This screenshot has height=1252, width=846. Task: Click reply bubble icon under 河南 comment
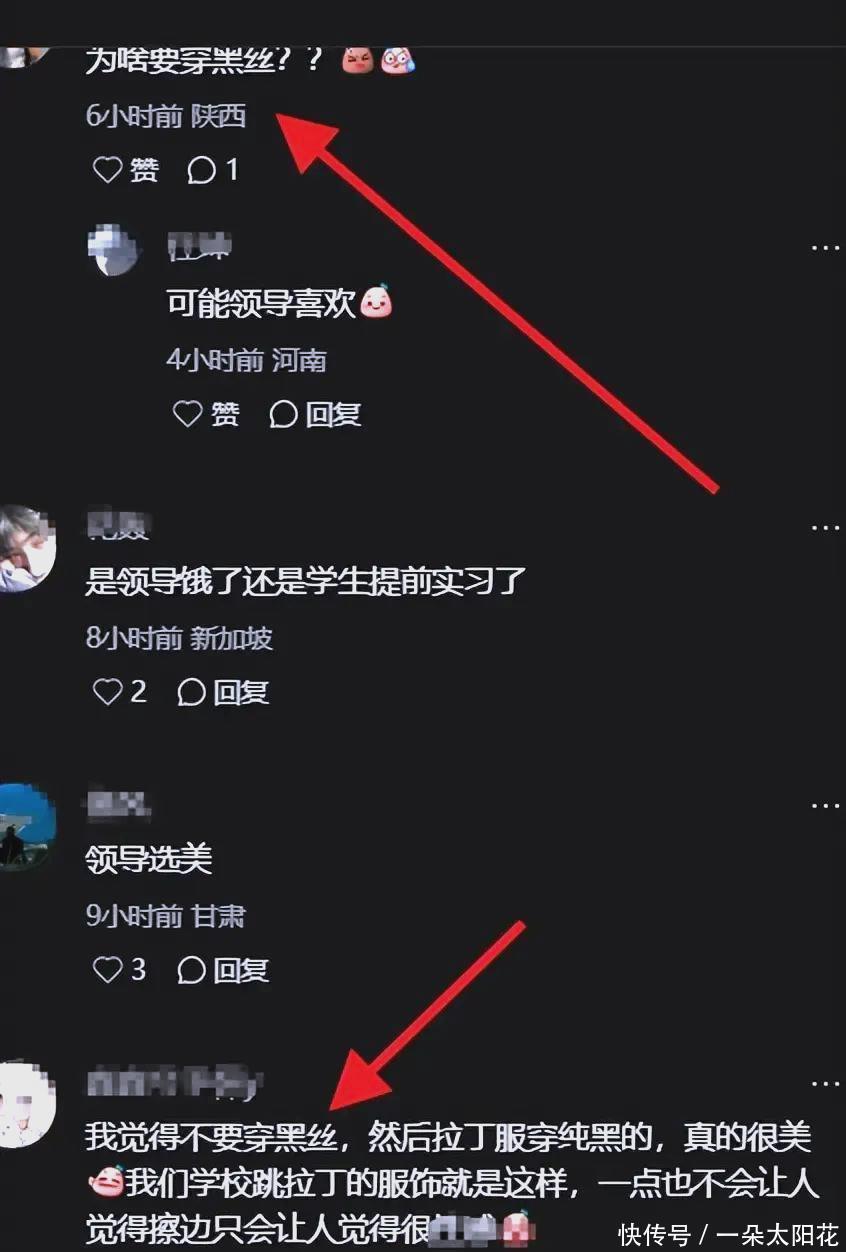[283, 414]
